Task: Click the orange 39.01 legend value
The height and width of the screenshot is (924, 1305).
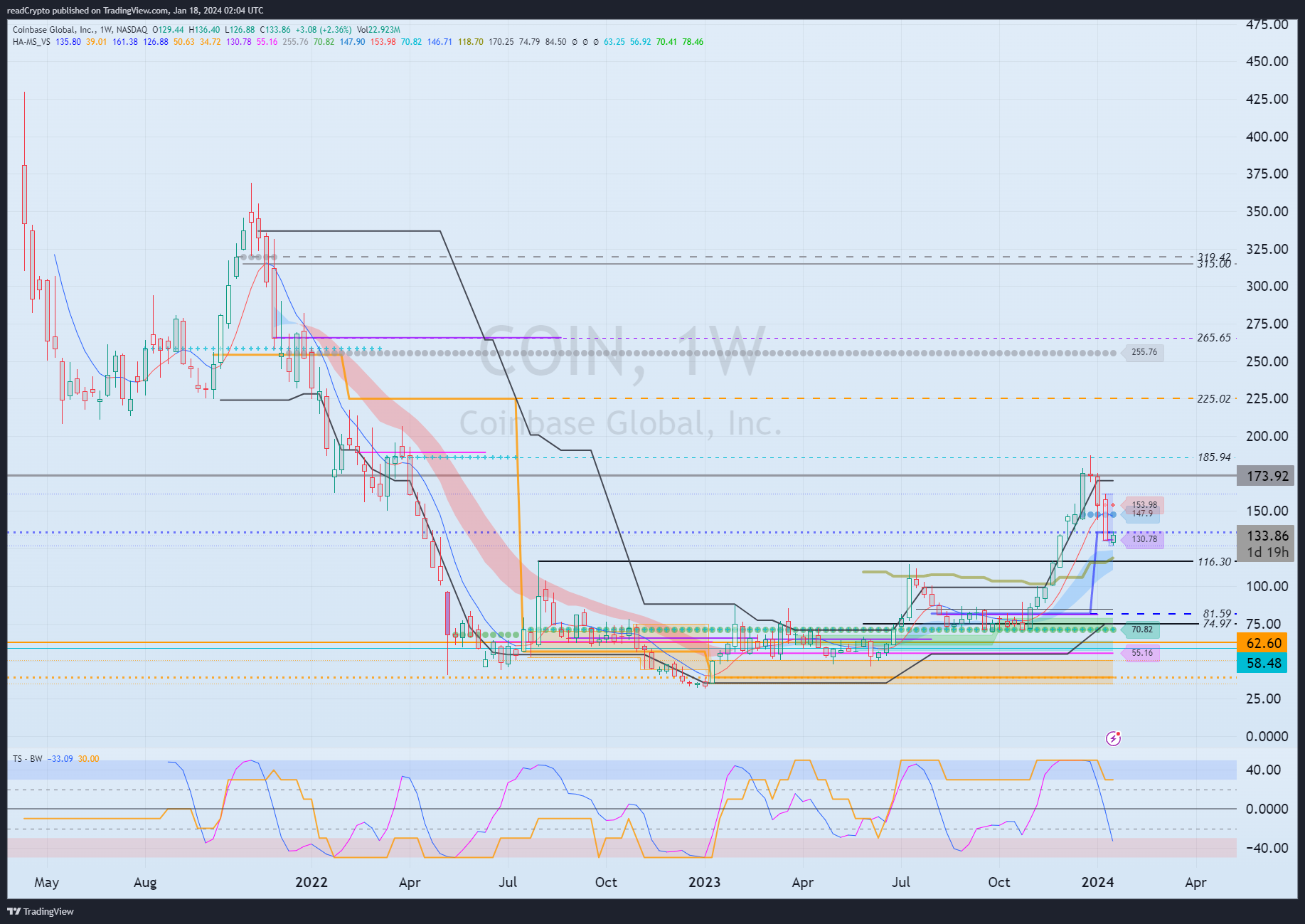Action: (x=96, y=42)
